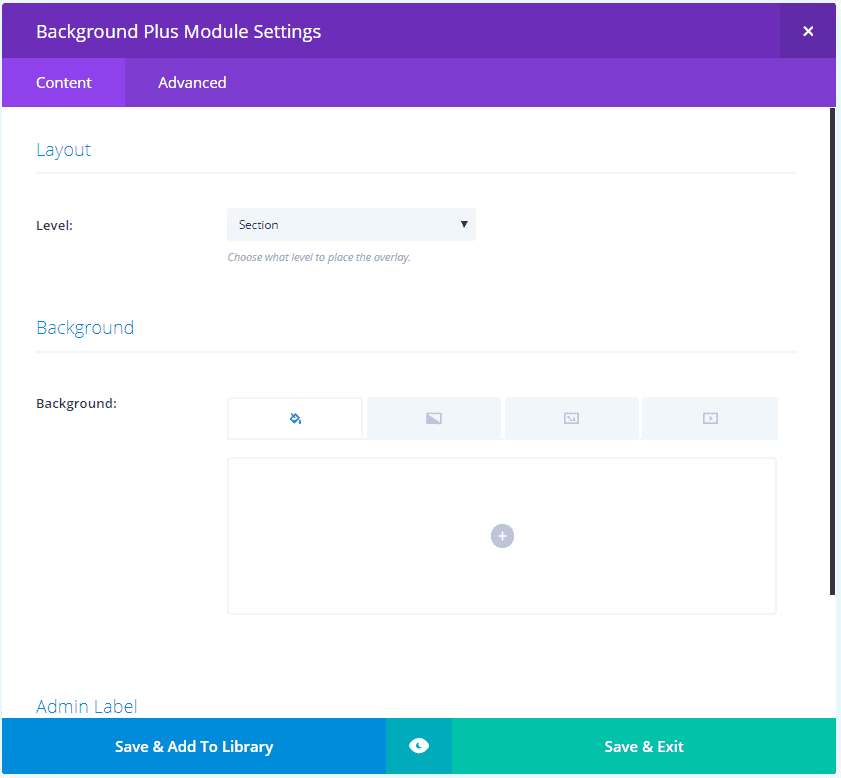The image size is (841, 778).
Task: Switch to the gradient background tab
Action: pos(433,418)
